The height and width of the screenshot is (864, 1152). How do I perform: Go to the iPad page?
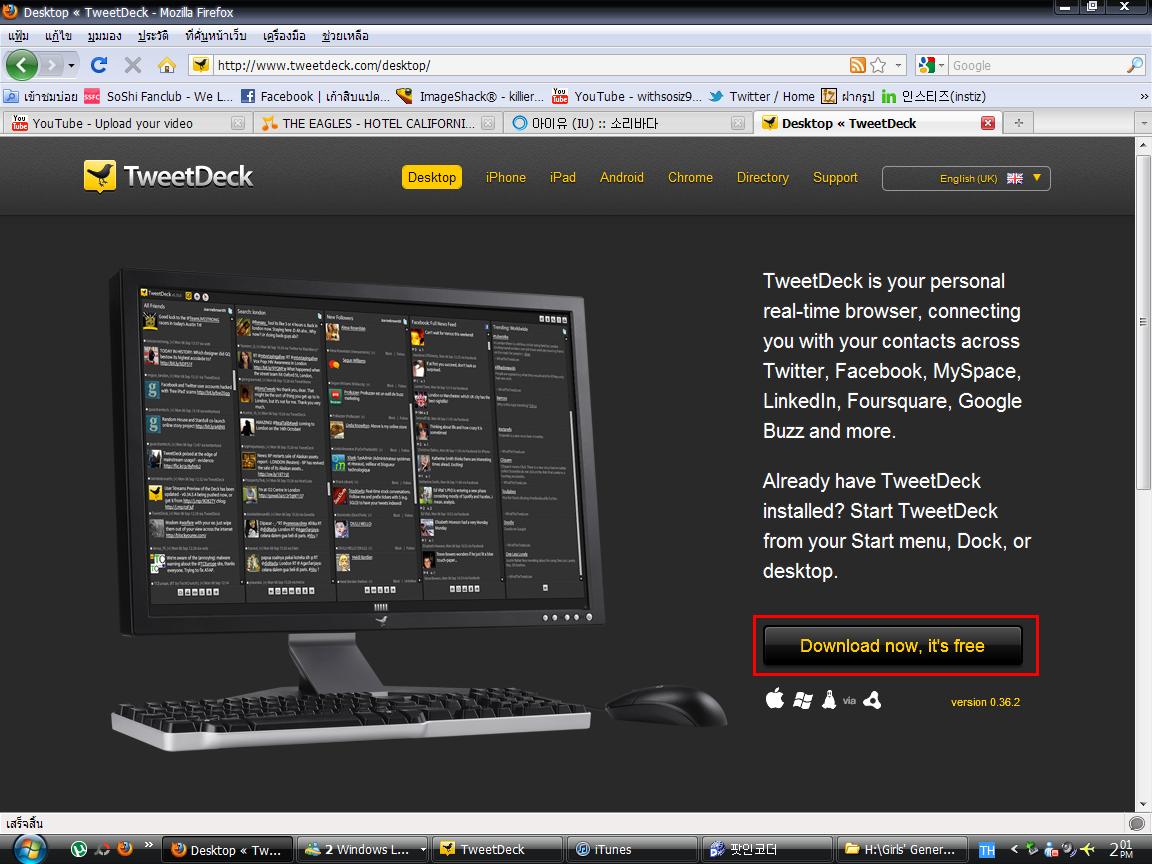[563, 177]
